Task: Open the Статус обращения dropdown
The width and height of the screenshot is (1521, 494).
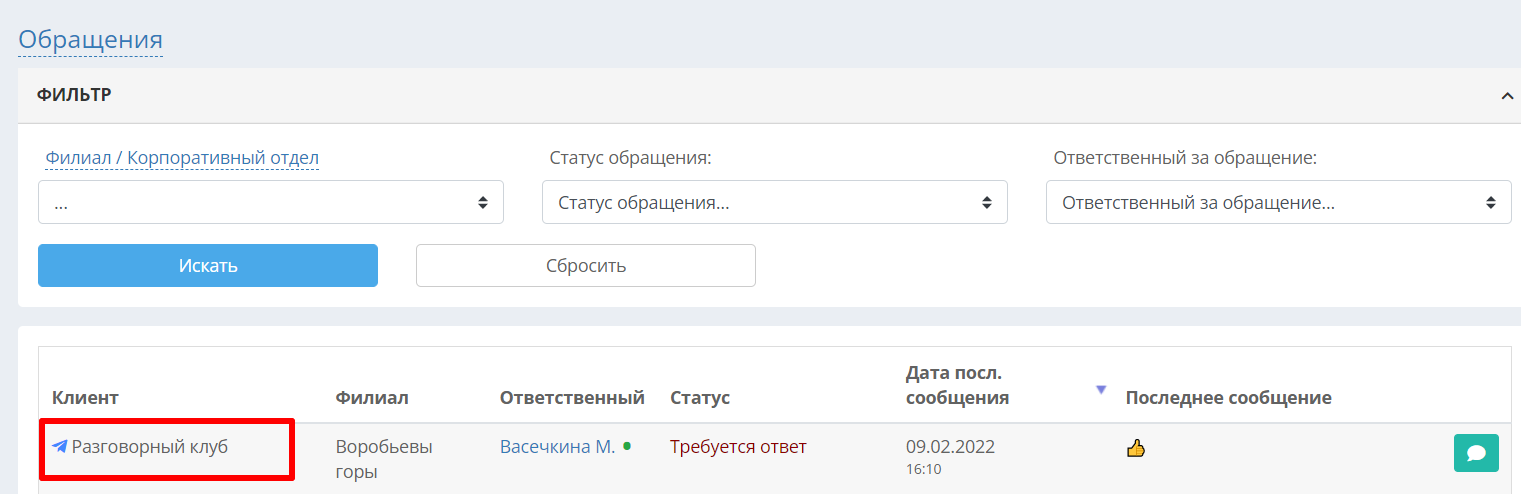Action: point(775,202)
